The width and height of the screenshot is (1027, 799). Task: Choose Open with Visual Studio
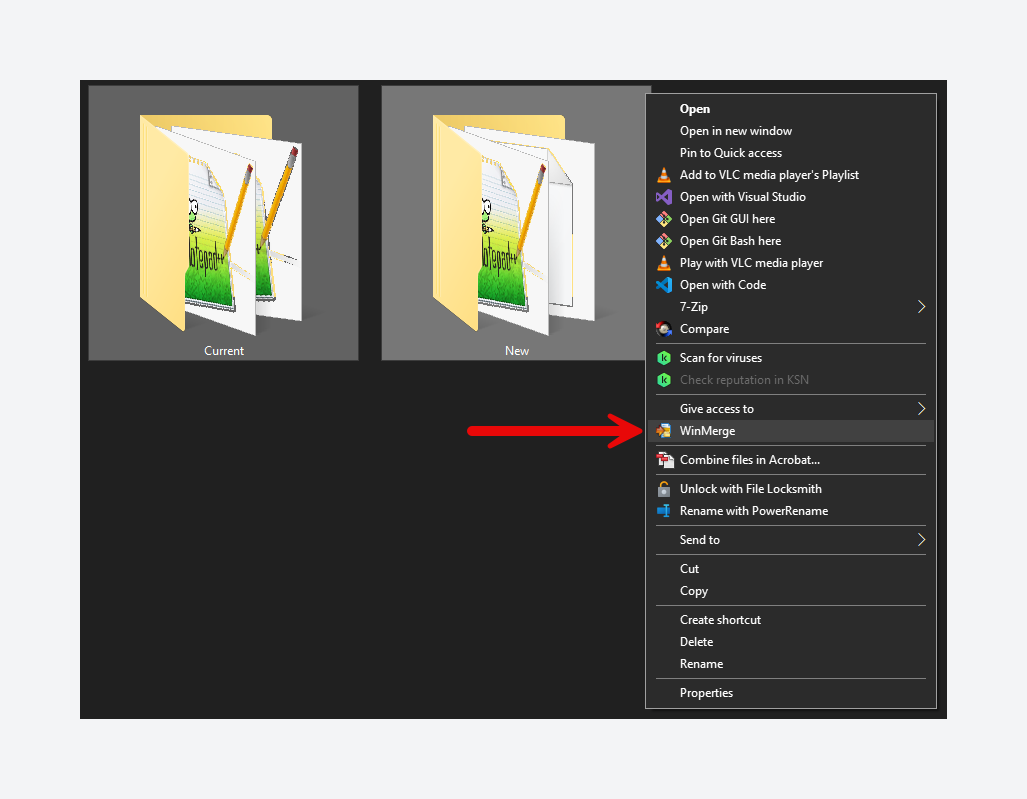[791, 197]
